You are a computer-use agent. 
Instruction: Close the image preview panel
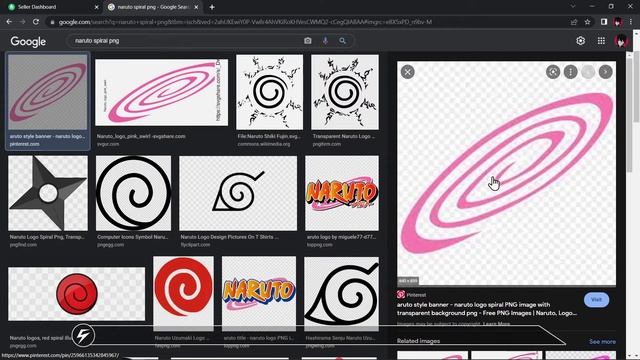pos(407,72)
